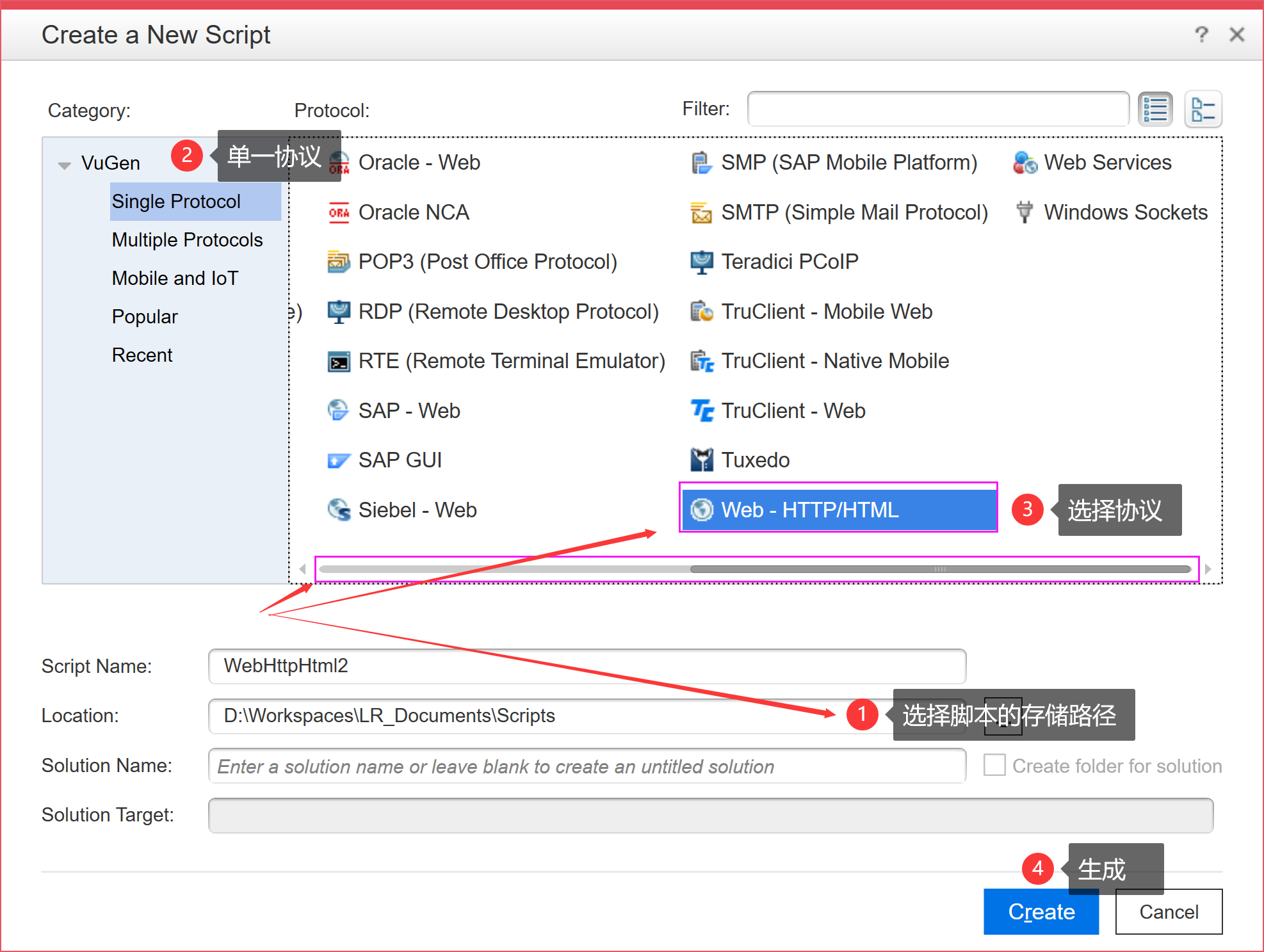This screenshot has height=952, width=1264.
Task: Open the Mobile and IoT category
Action: (x=175, y=278)
